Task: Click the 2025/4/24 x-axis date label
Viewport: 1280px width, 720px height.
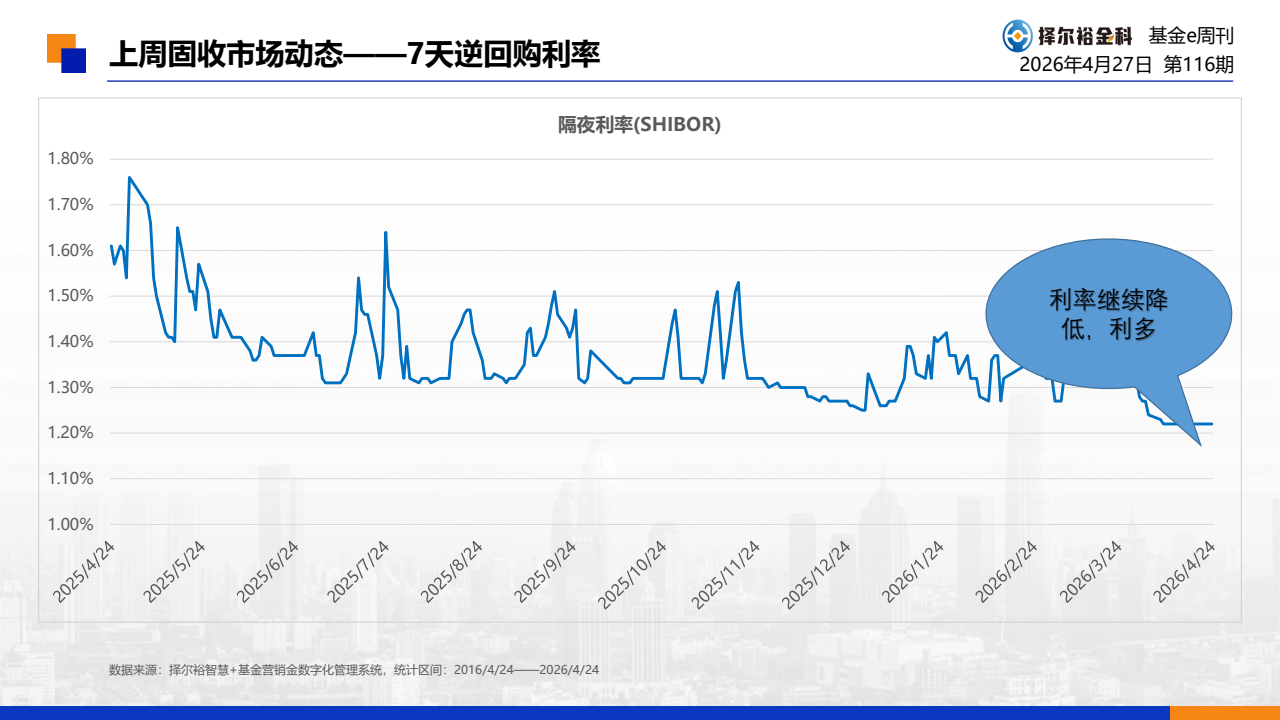Action: (86, 572)
